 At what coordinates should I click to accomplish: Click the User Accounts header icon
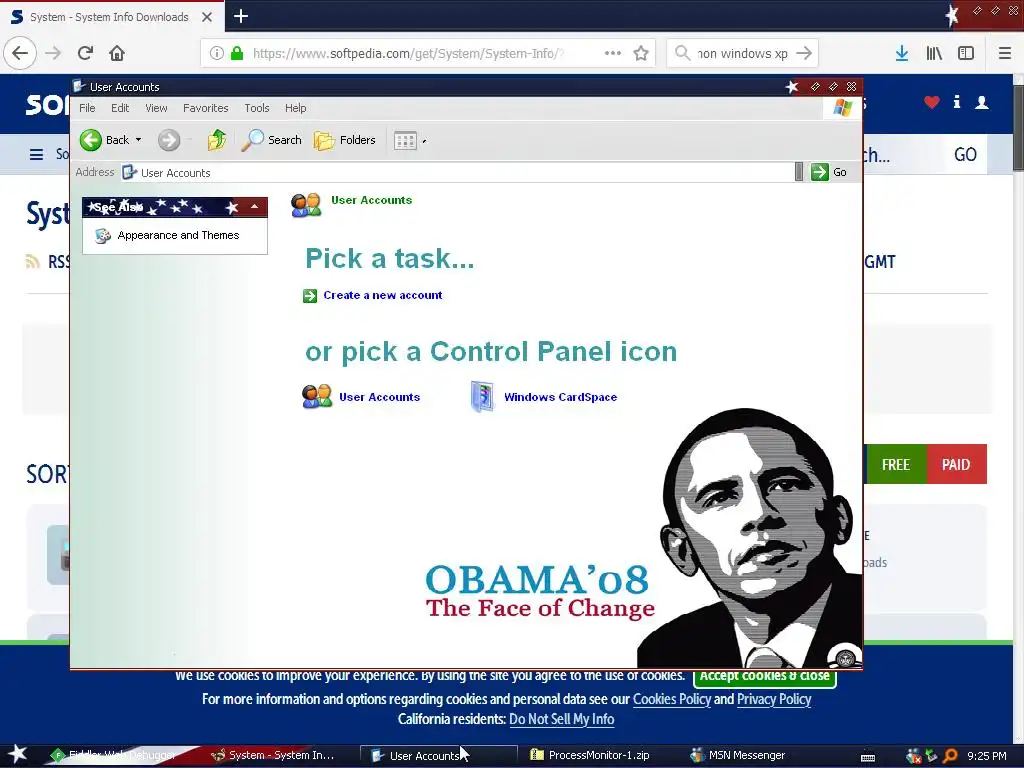[306, 204]
